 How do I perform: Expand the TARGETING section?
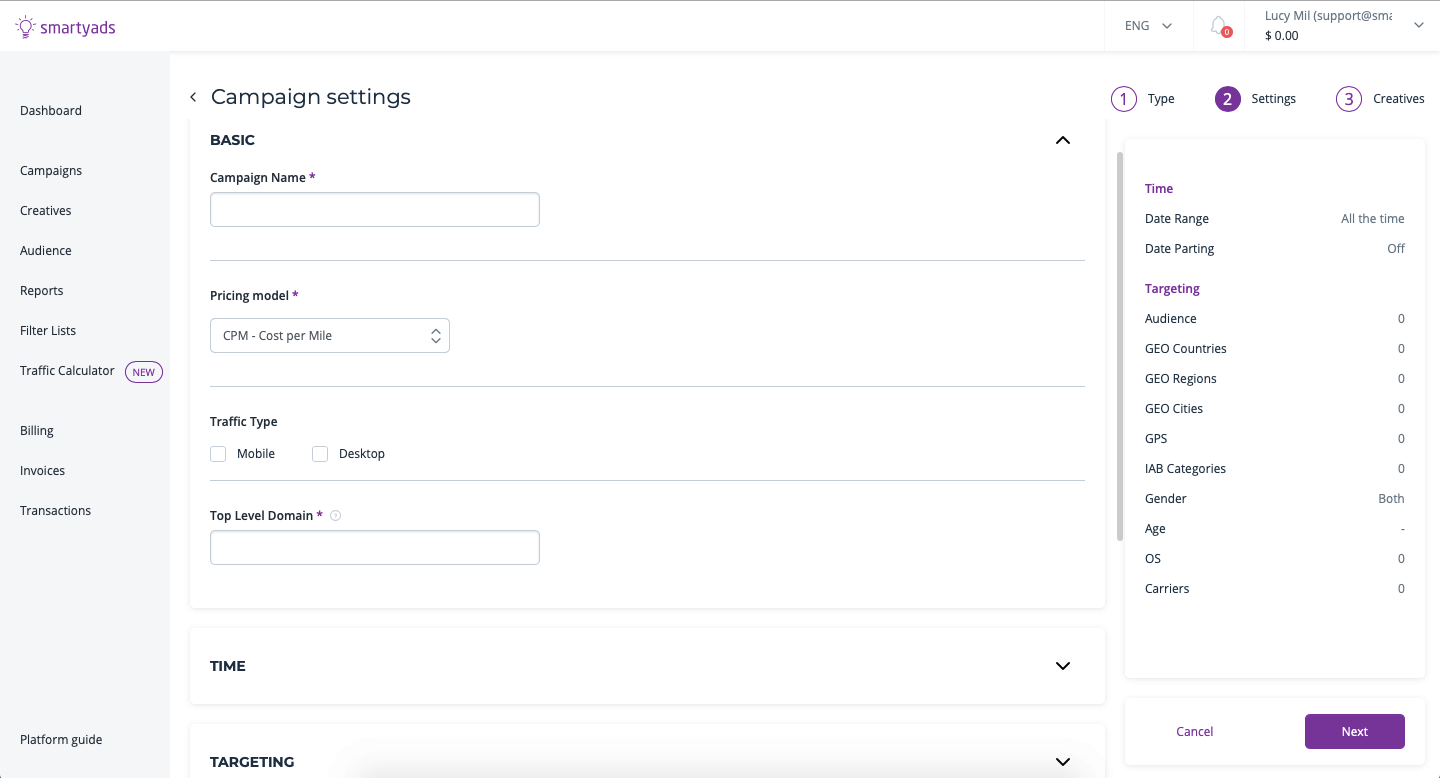(x=1063, y=762)
